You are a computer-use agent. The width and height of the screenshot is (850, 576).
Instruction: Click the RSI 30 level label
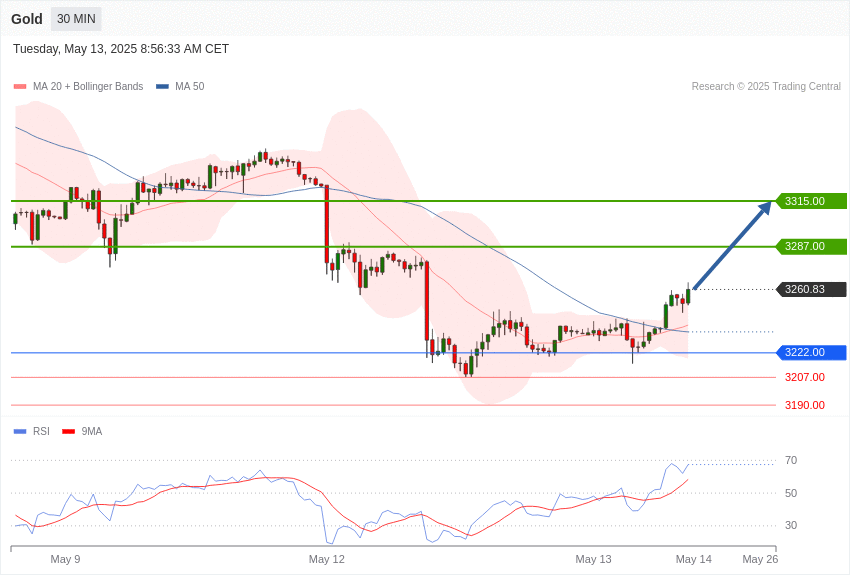point(791,525)
